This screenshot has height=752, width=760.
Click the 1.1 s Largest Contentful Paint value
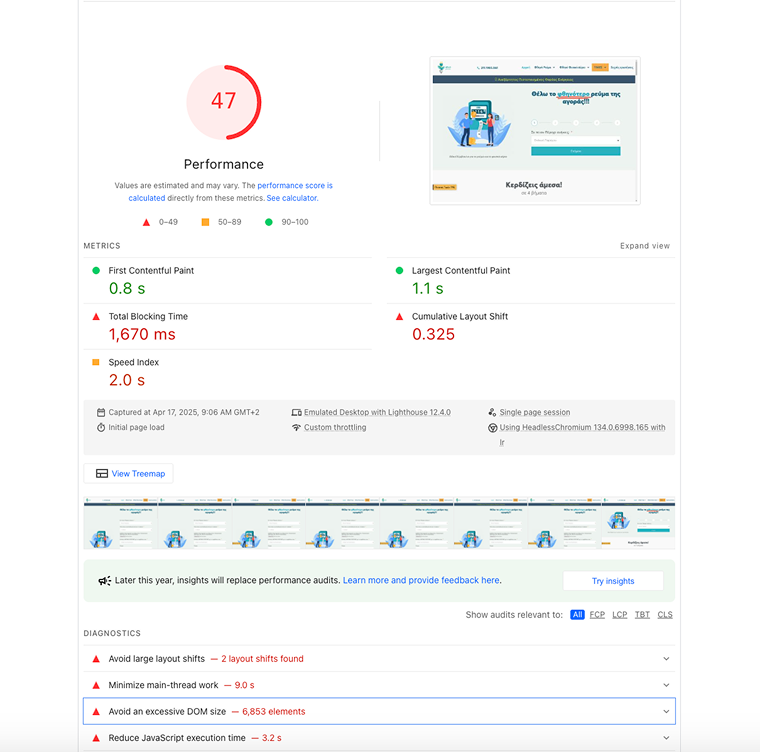[428, 288]
